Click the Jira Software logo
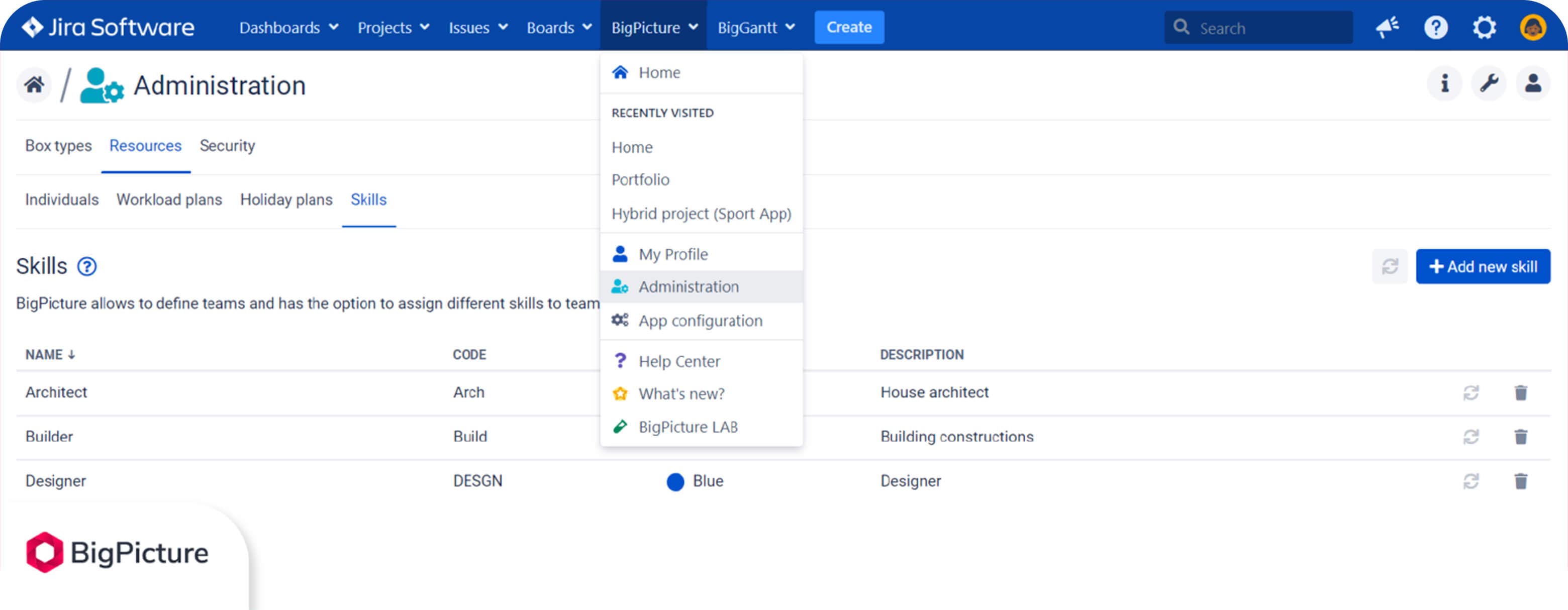Screen dimensions: 1568x610 tap(108, 28)
